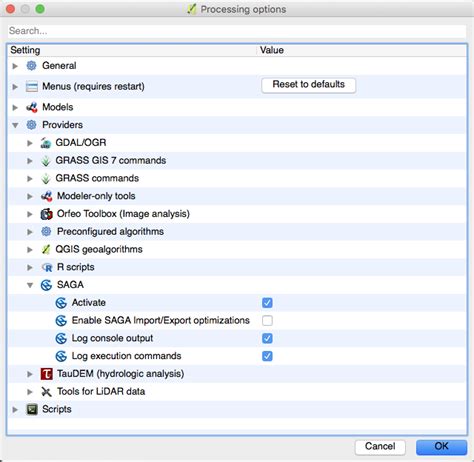Viewport: 474px width, 462px height.
Task: Toggle Log execution commands checkbox
Action: (x=267, y=356)
